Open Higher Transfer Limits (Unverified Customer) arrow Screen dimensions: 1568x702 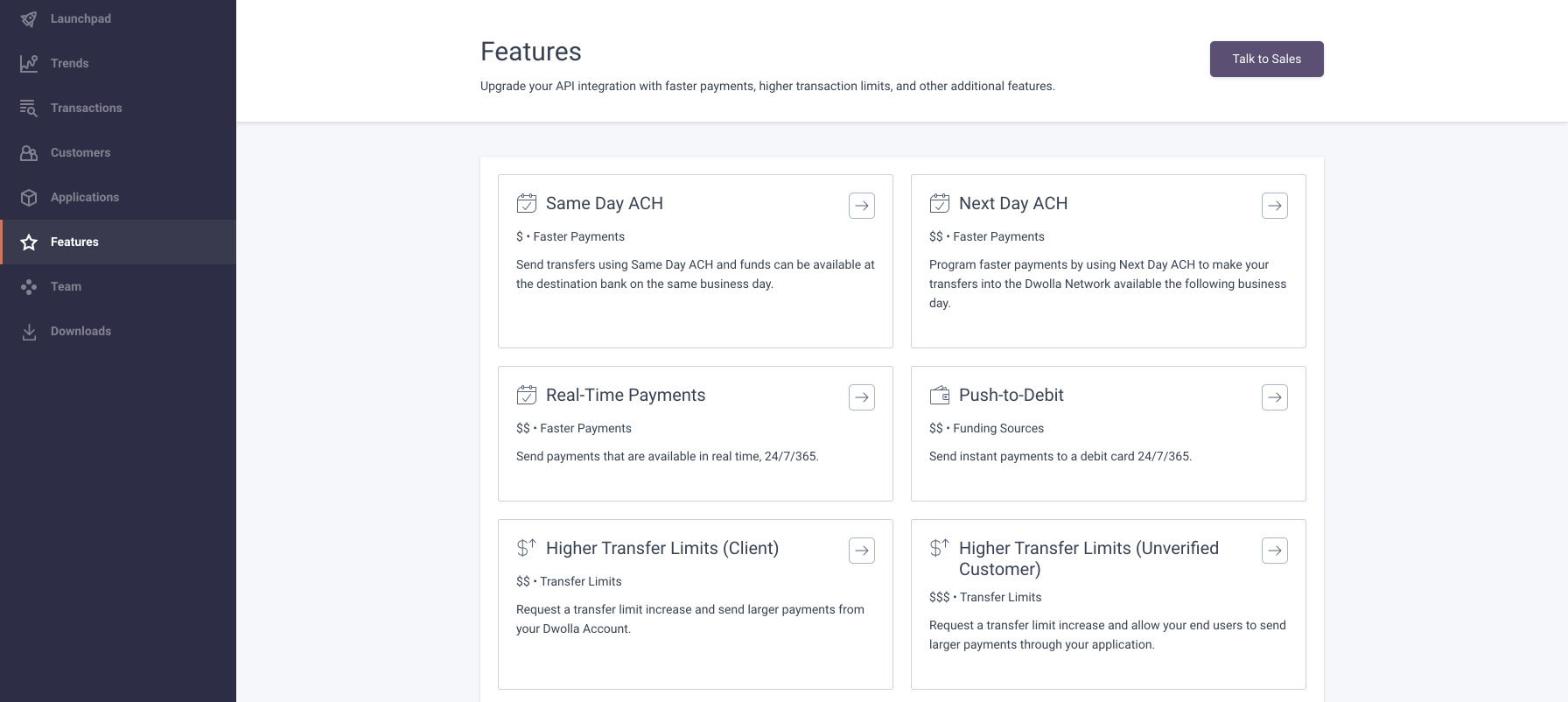point(1275,551)
